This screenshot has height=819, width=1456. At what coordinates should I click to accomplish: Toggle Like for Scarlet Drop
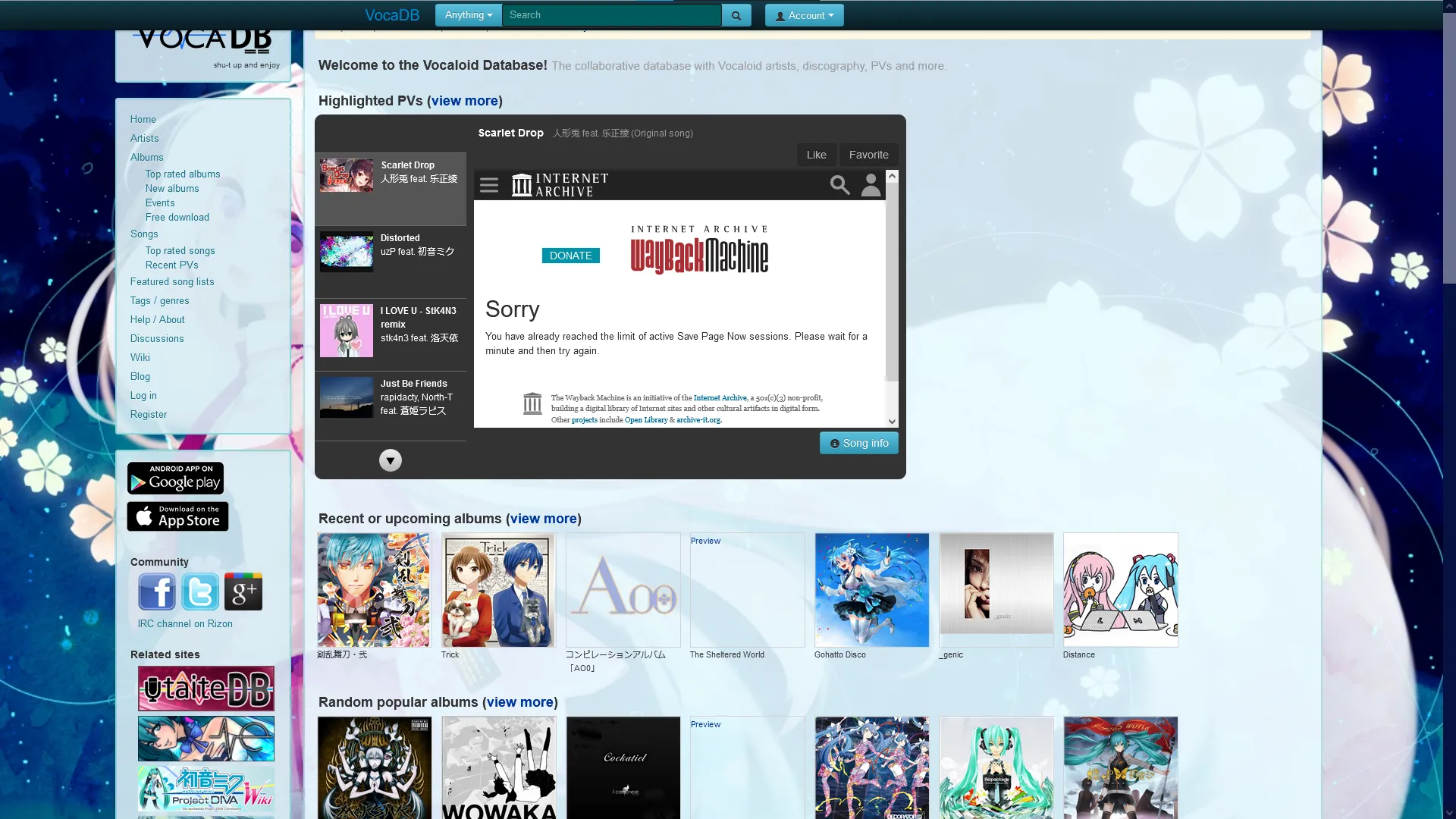tap(816, 155)
